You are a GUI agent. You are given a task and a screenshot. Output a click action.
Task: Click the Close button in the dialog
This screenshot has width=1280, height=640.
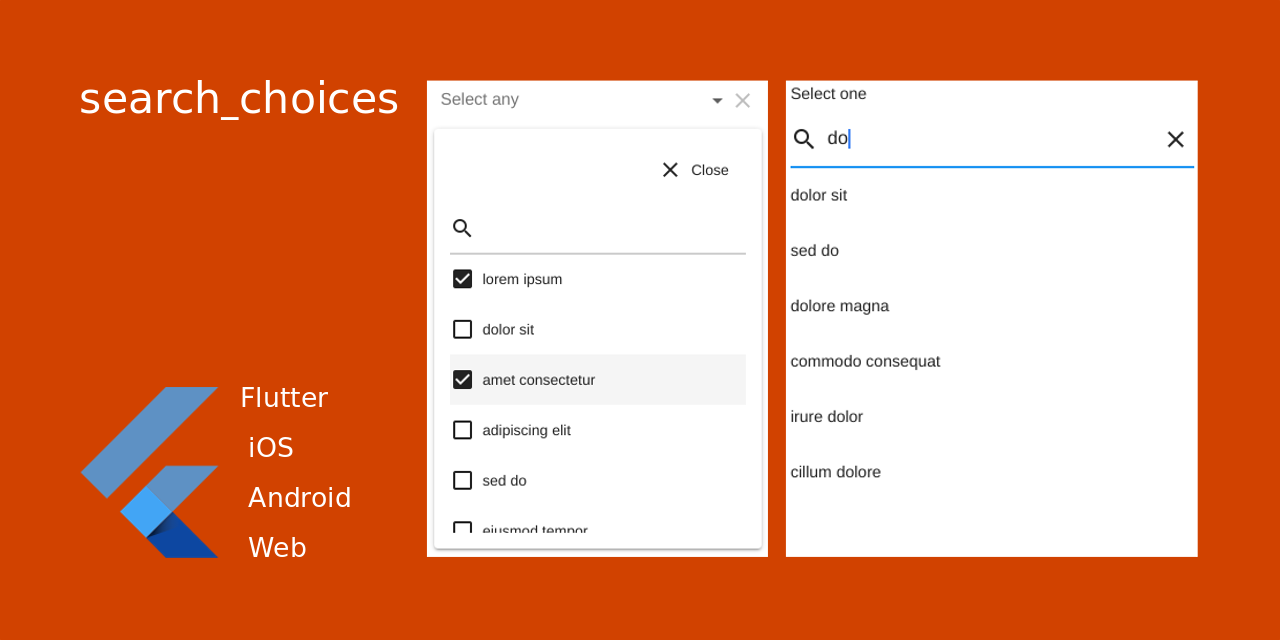(695, 170)
